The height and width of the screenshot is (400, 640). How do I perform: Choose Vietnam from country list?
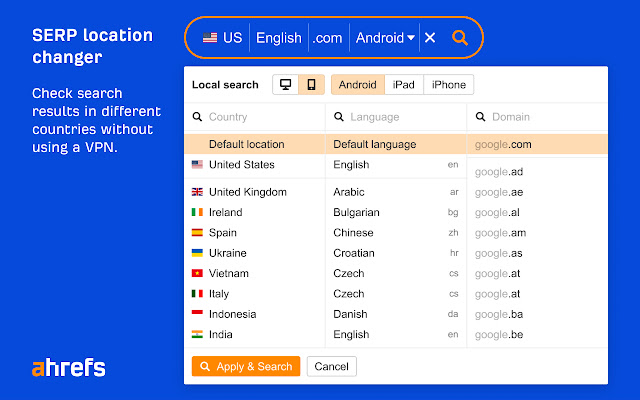(255, 273)
